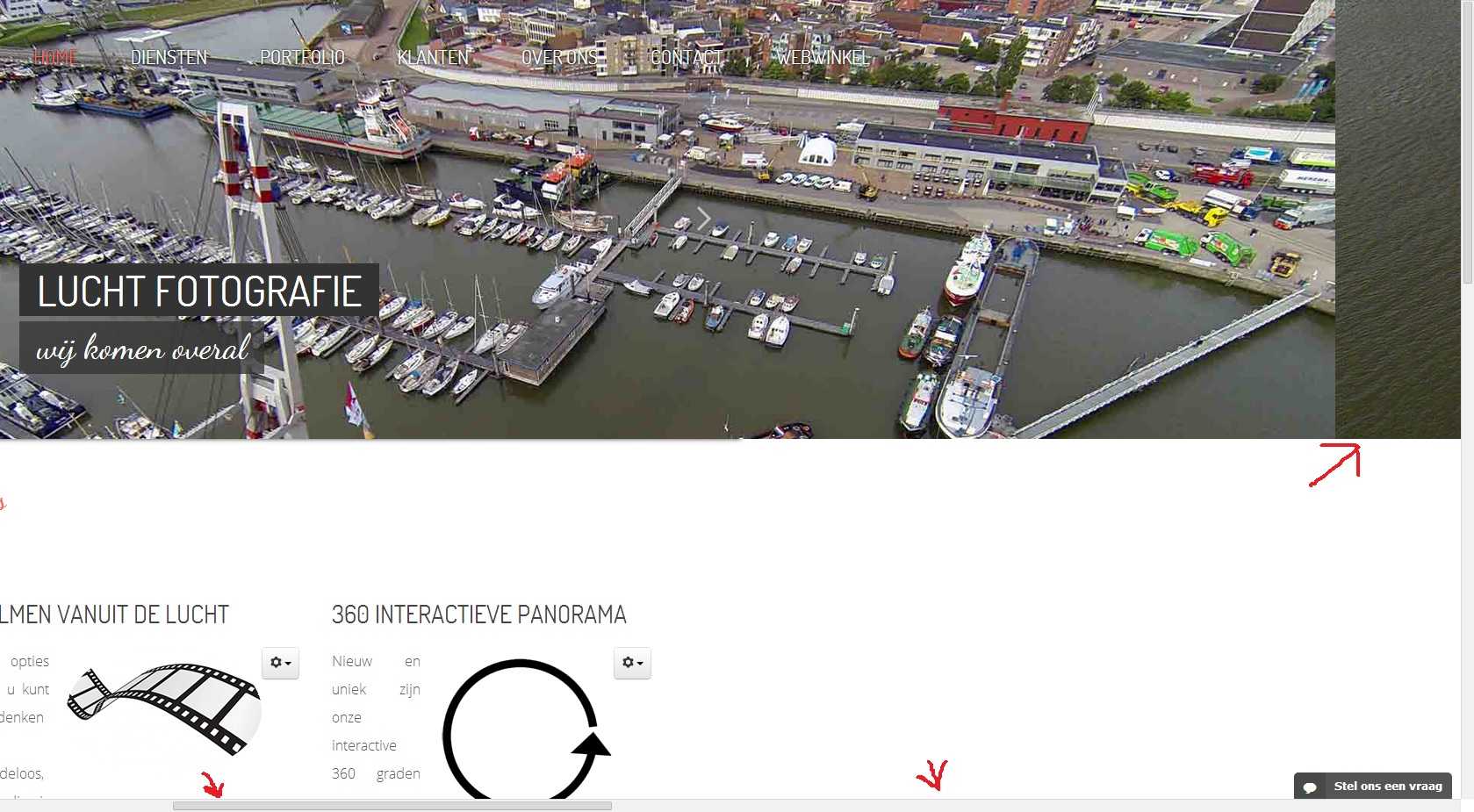Image resolution: width=1474 pixels, height=812 pixels.
Task: Open the OVER ONS page
Action: coord(559,58)
